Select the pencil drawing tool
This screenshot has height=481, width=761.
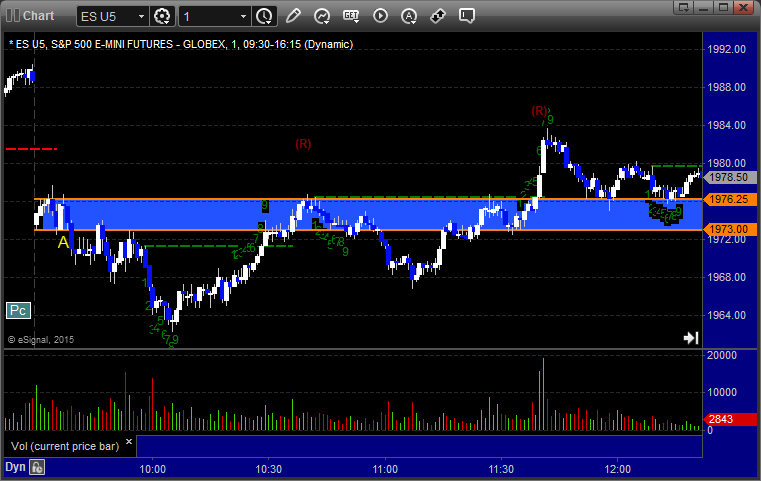[292, 16]
